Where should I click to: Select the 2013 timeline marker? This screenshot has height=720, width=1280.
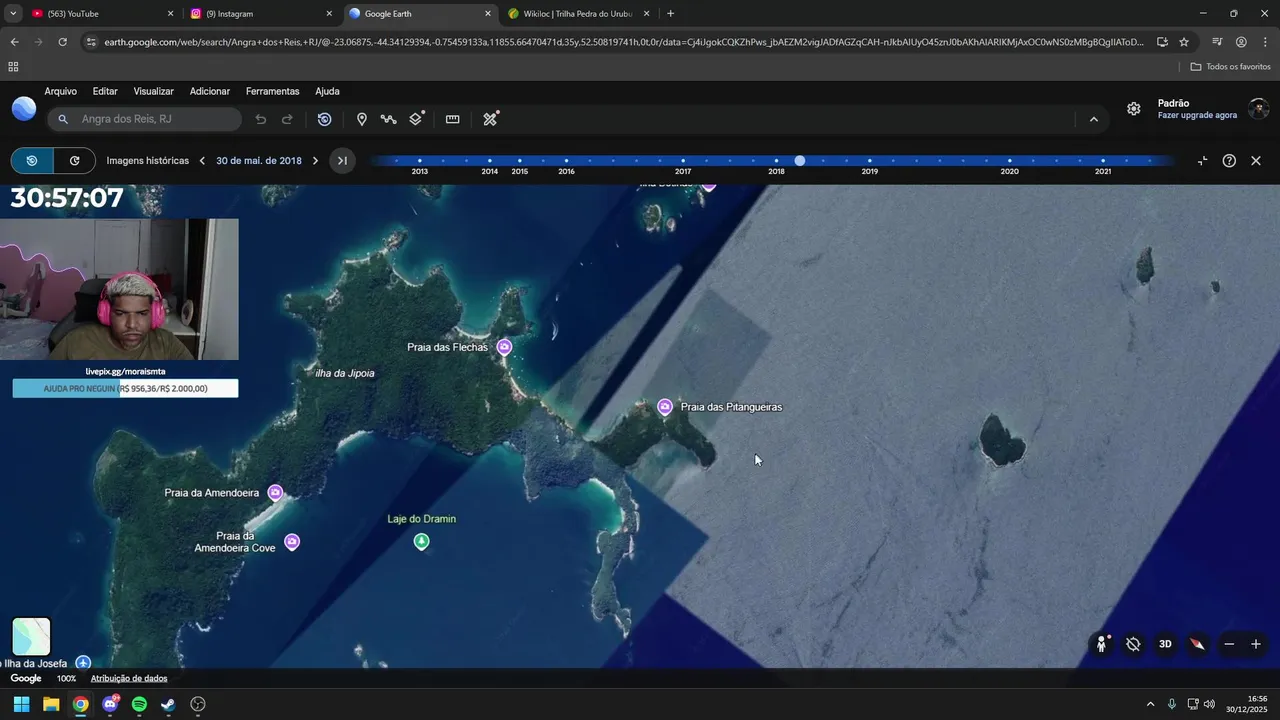click(419, 161)
